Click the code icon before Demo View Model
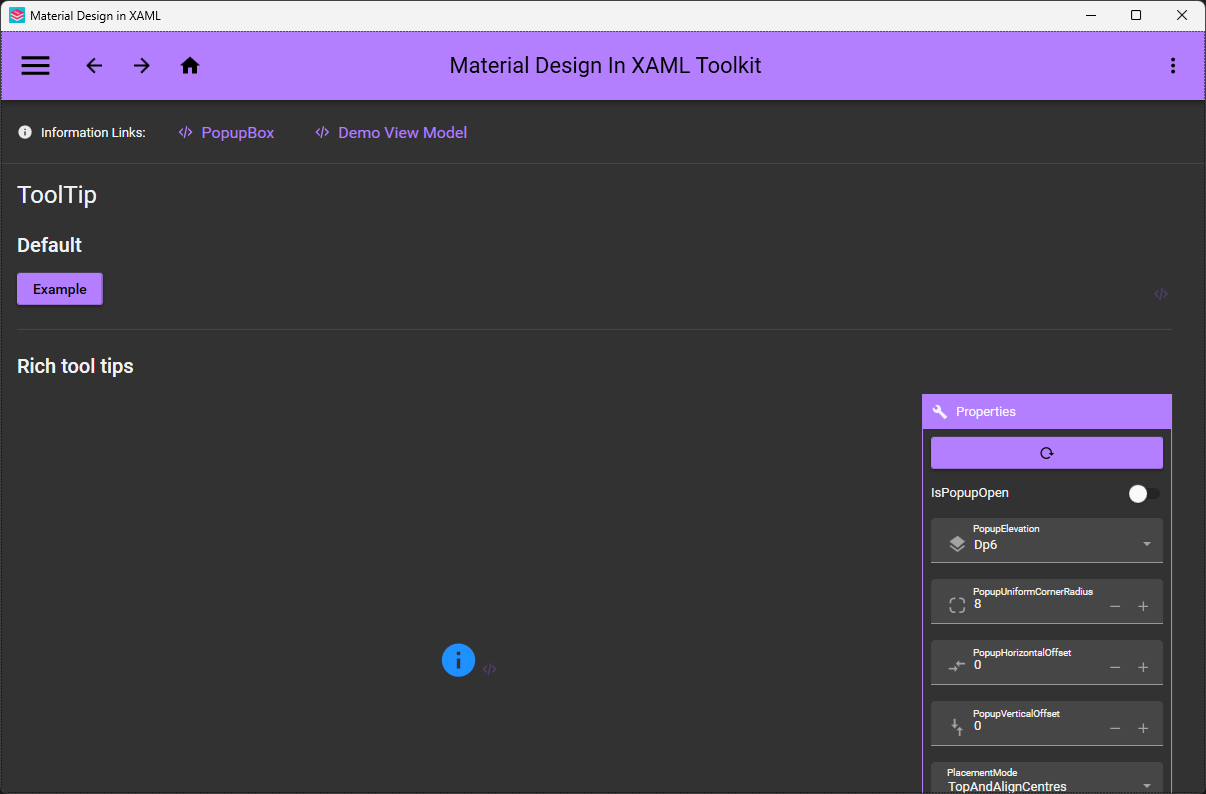This screenshot has width=1206, height=794. click(322, 132)
